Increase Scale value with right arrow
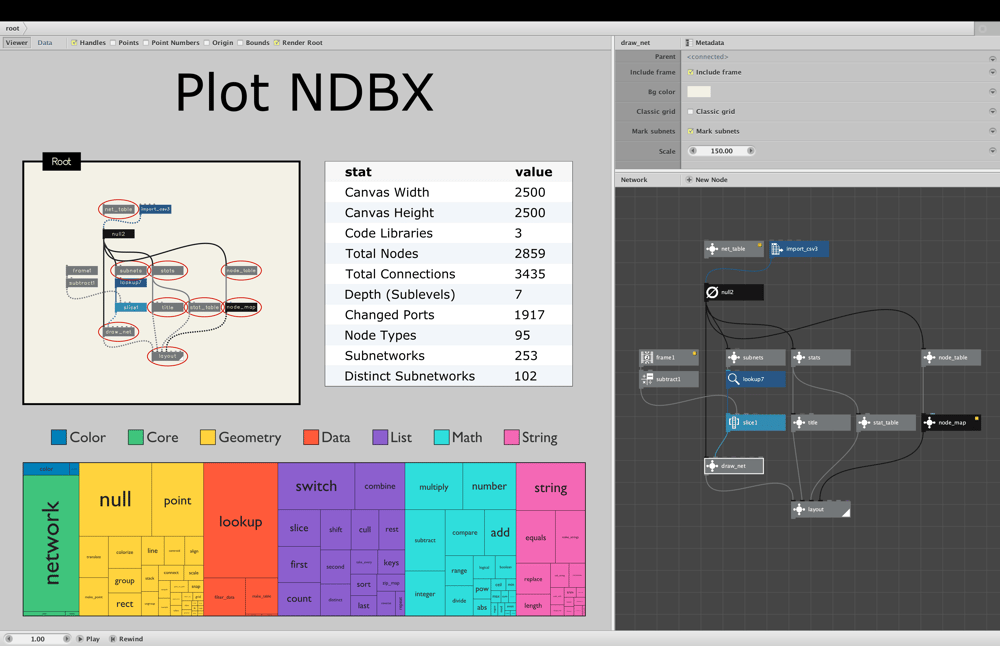This screenshot has height=646, width=1000. coord(750,151)
